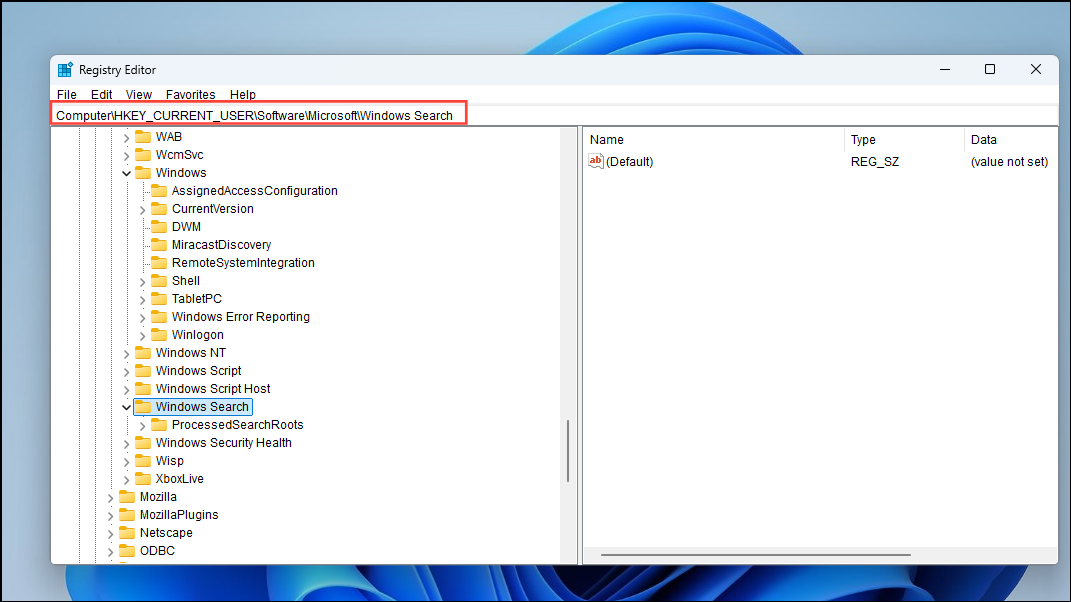Screen dimensions: 1071x602
Task: Select the Windows Security Health key label
Action: [223, 443]
